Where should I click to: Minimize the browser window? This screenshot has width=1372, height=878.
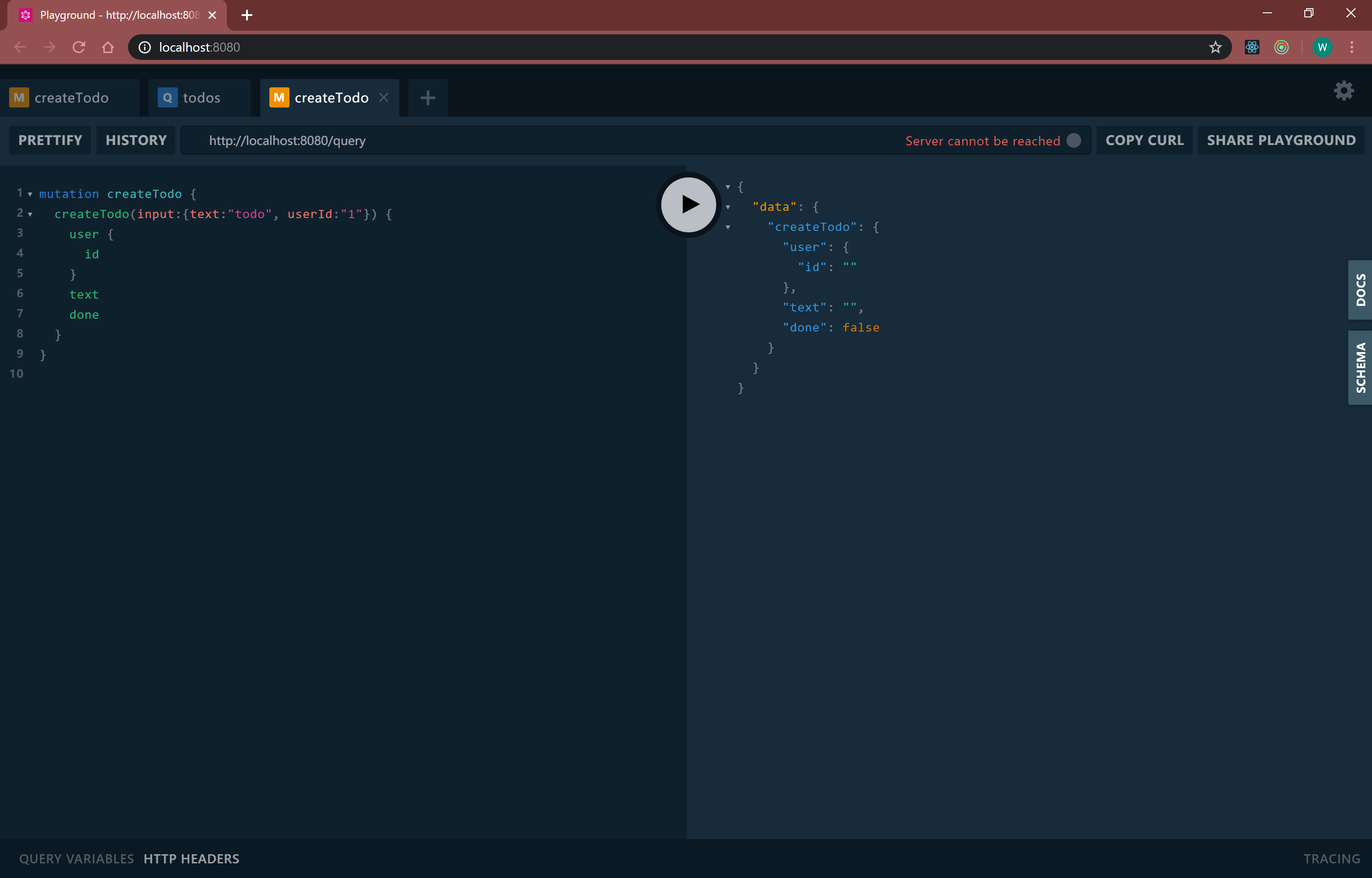[x=1266, y=13]
